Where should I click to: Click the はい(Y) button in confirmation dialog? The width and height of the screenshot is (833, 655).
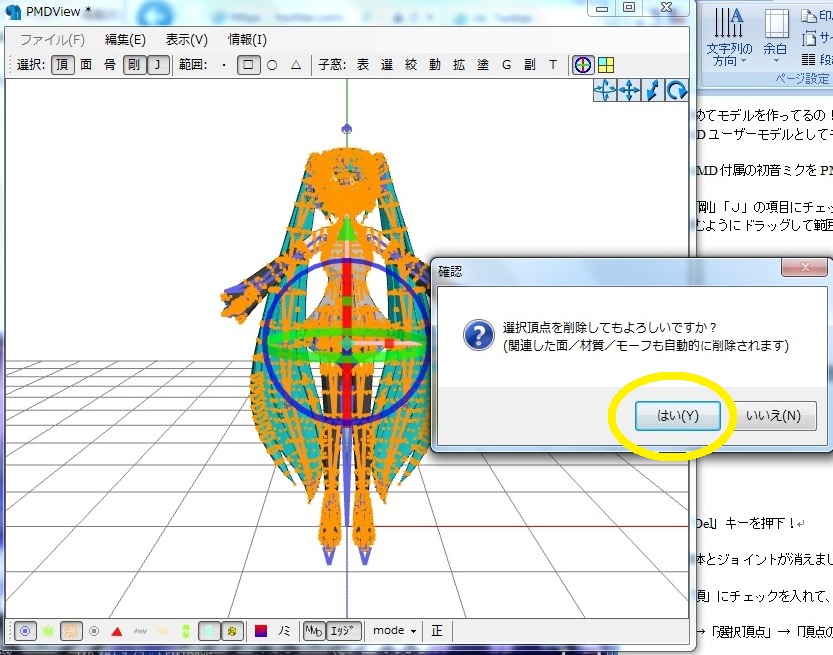(x=677, y=415)
